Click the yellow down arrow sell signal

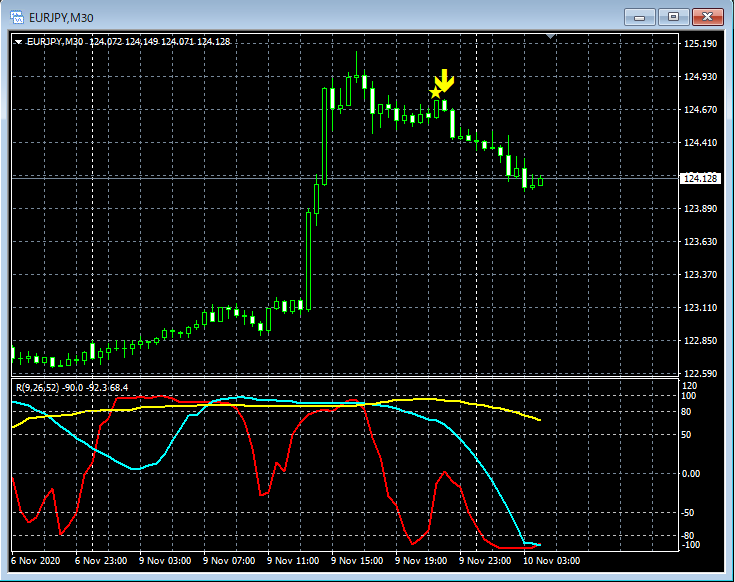pos(444,81)
